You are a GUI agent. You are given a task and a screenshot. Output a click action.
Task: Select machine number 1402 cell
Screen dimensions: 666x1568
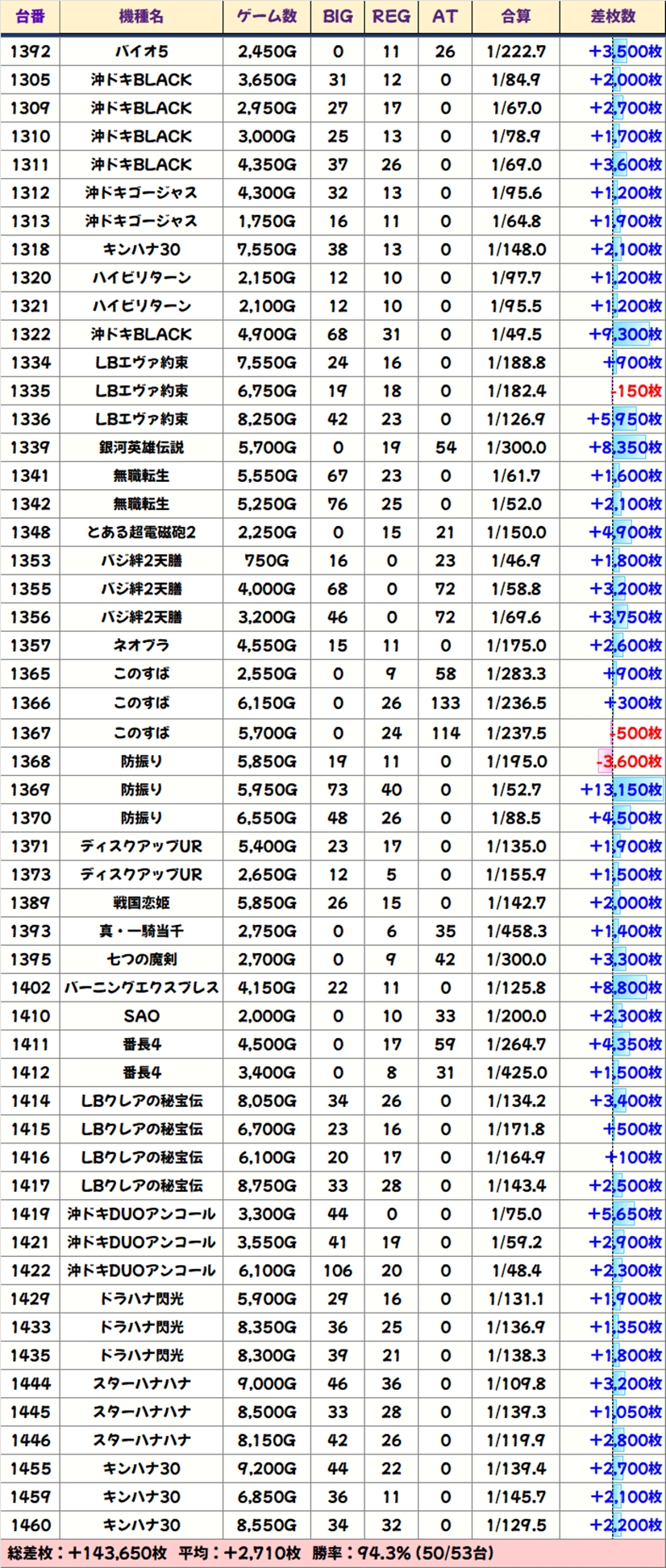tap(30, 988)
